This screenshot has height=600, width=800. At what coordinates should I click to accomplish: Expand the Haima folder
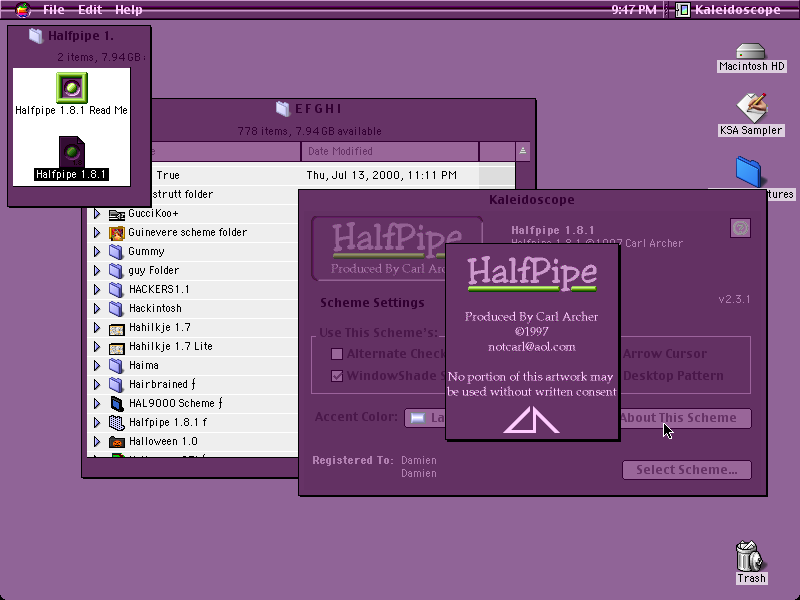[97, 366]
